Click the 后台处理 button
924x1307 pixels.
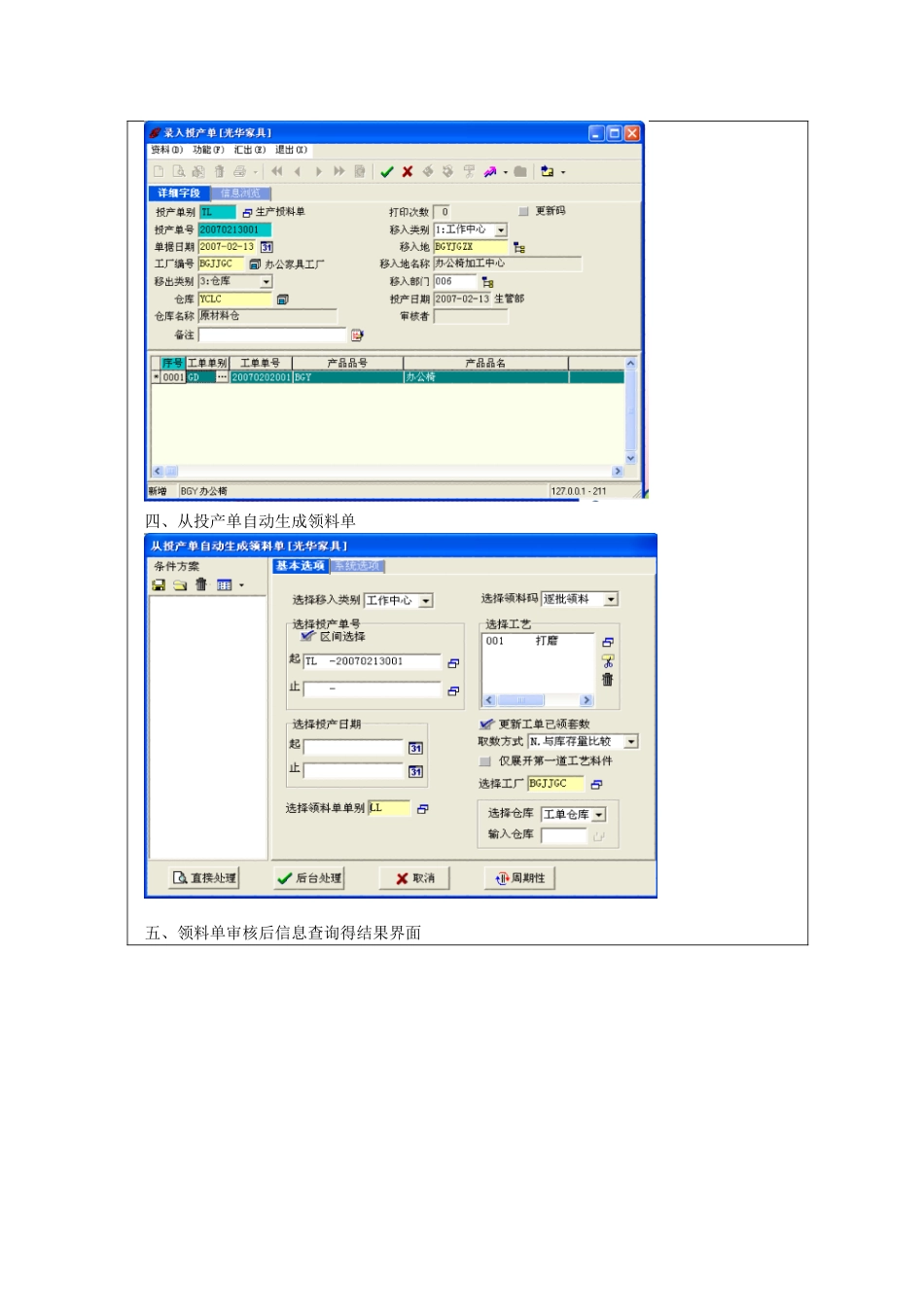click(309, 878)
